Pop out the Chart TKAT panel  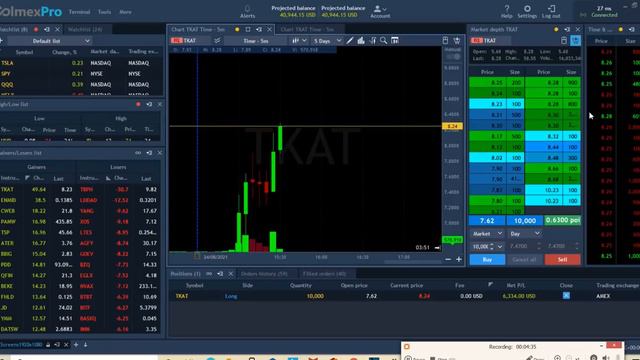point(259,29)
